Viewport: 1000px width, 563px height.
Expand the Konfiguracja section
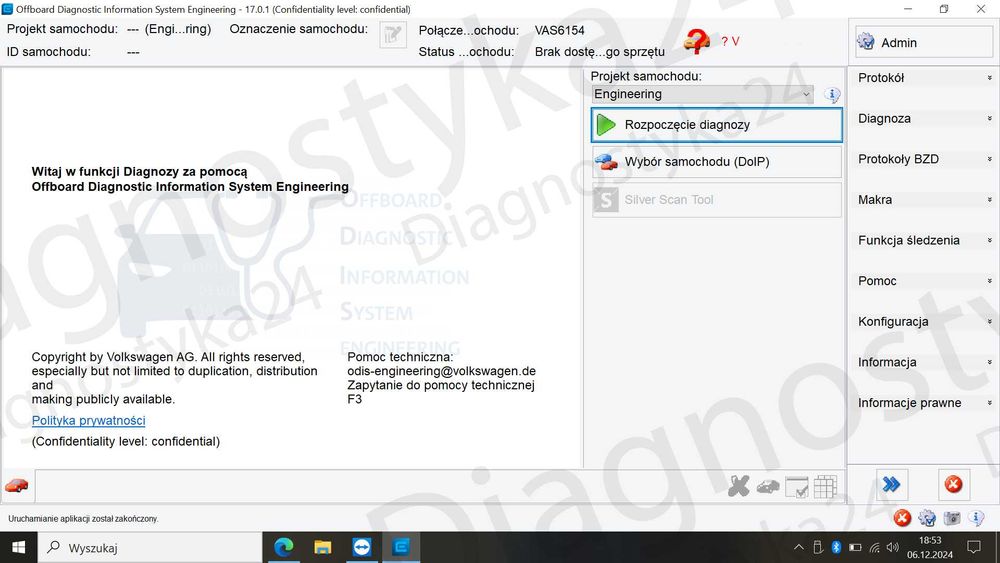[923, 322]
